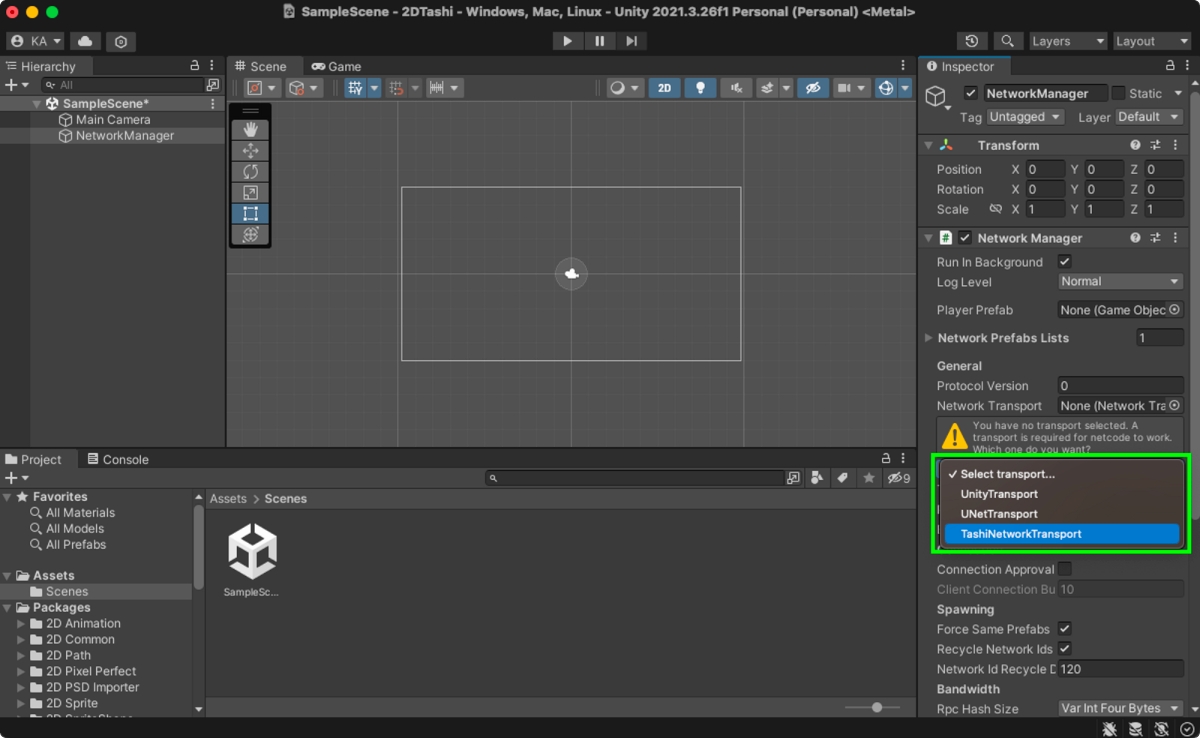
Task: Open the Layer Default dropdown
Action: [x=1149, y=117]
